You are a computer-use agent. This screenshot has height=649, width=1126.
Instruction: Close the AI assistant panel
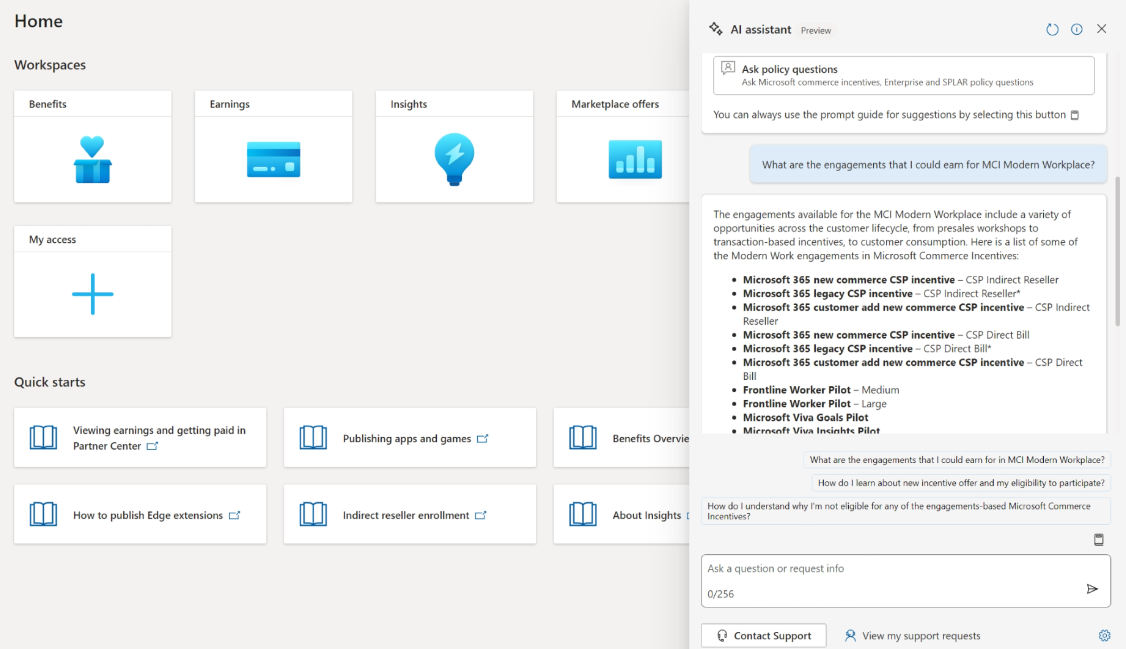click(1102, 29)
